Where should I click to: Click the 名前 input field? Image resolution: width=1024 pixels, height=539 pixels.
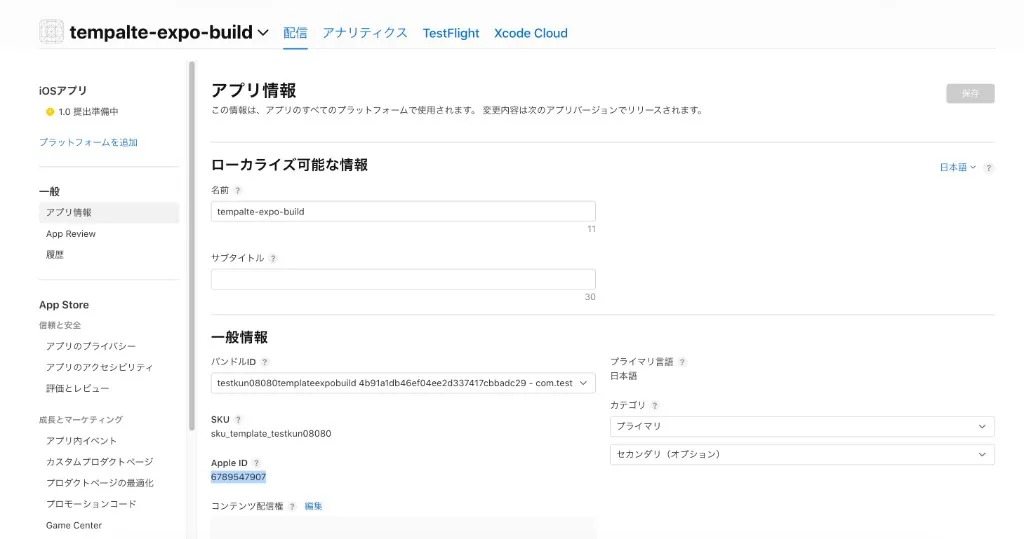coord(403,212)
